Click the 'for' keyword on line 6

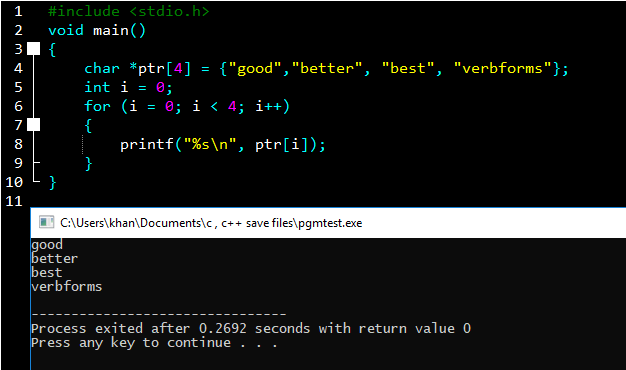[x=97, y=106]
